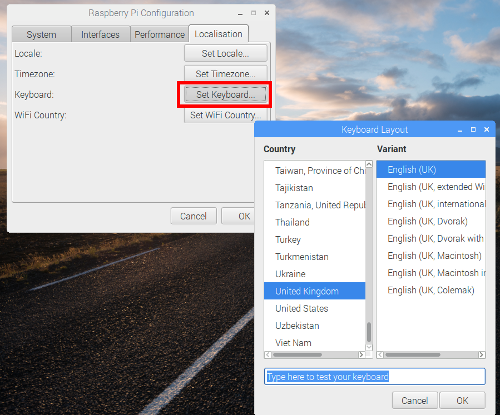Click the Country list scroll-down arrow
The width and height of the screenshot is (500, 415).
point(369,347)
